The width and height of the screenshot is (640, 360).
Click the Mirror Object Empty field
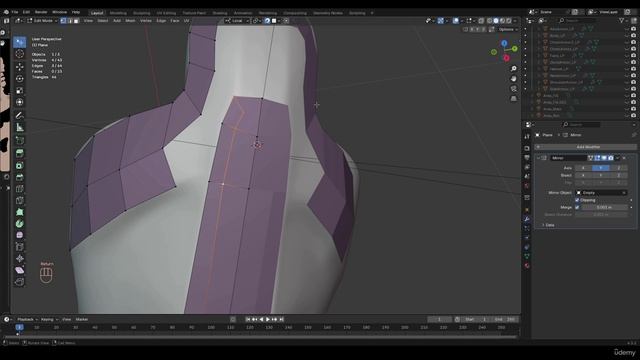[601, 193]
